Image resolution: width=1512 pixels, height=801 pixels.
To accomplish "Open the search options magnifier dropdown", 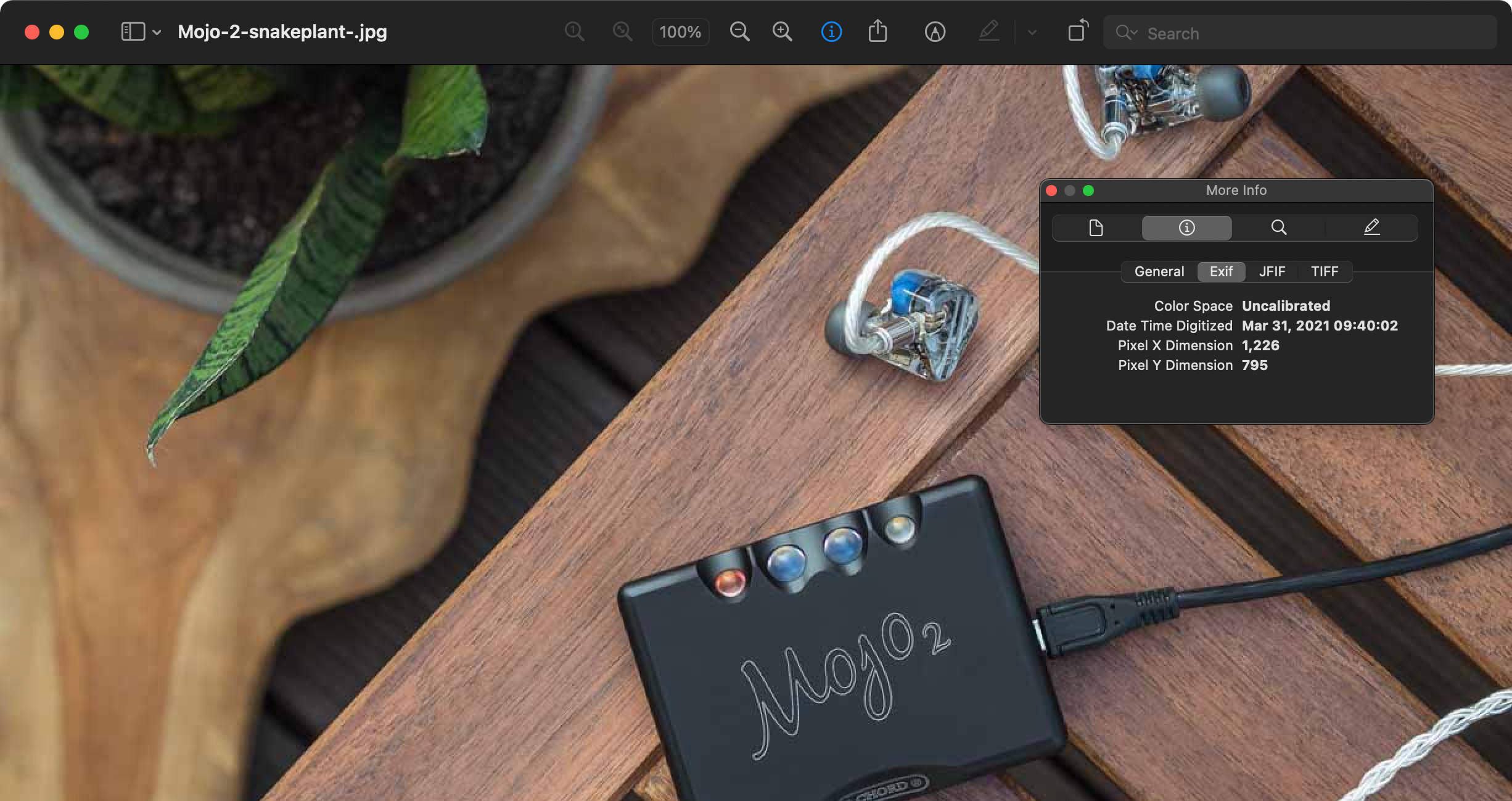I will coord(1126,33).
